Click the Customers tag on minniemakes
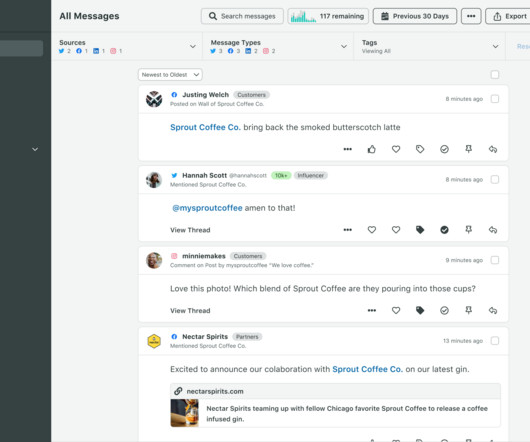This screenshot has width=530, height=442. point(248,256)
